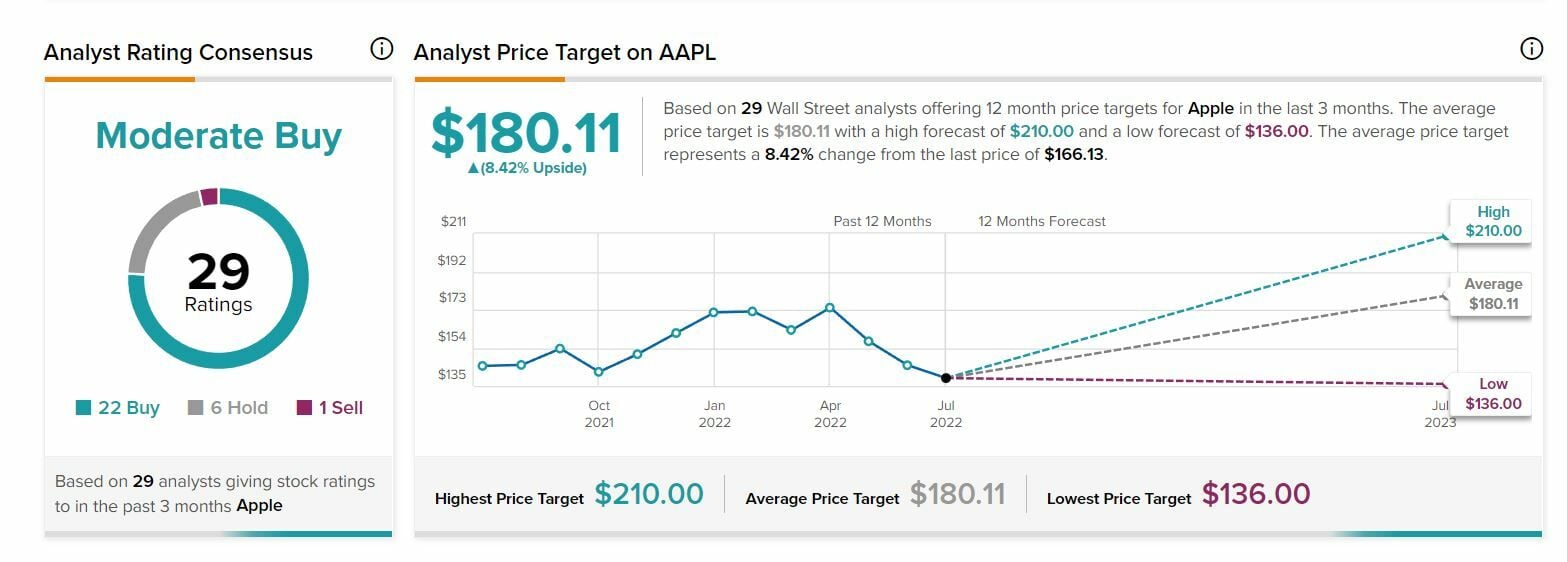This screenshot has height=562, width=1567.
Task: Click the gray Hold legend square
Action: coord(196,408)
